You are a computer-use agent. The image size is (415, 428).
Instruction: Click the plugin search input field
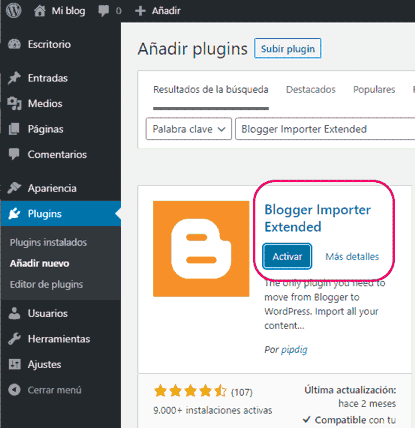pyautogui.click(x=325, y=129)
